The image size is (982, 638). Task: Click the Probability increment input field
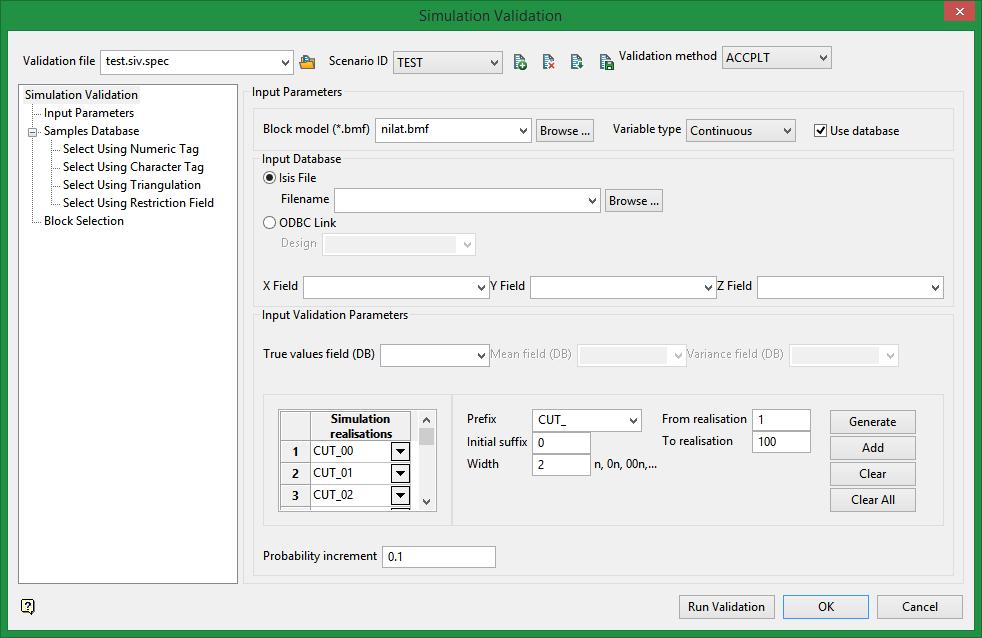coord(439,557)
